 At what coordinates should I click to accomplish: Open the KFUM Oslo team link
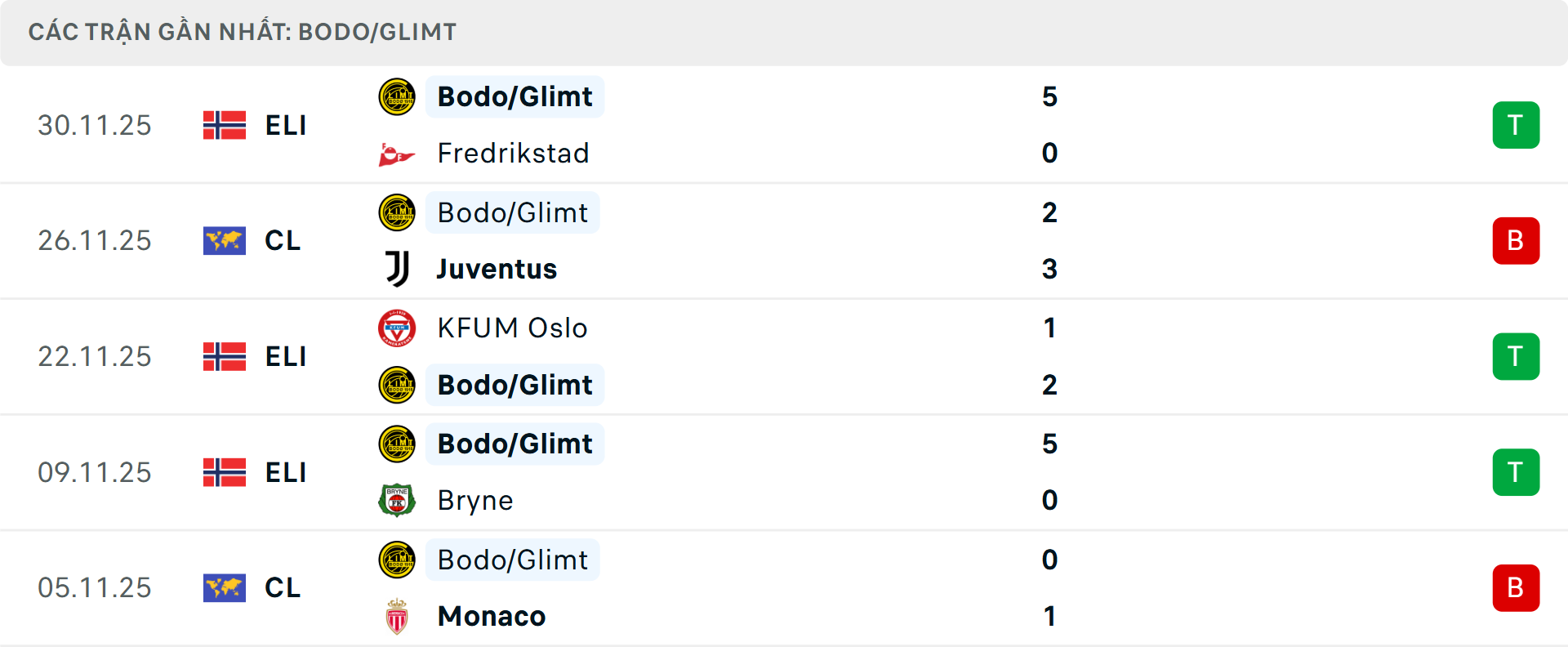coord(512,328)
